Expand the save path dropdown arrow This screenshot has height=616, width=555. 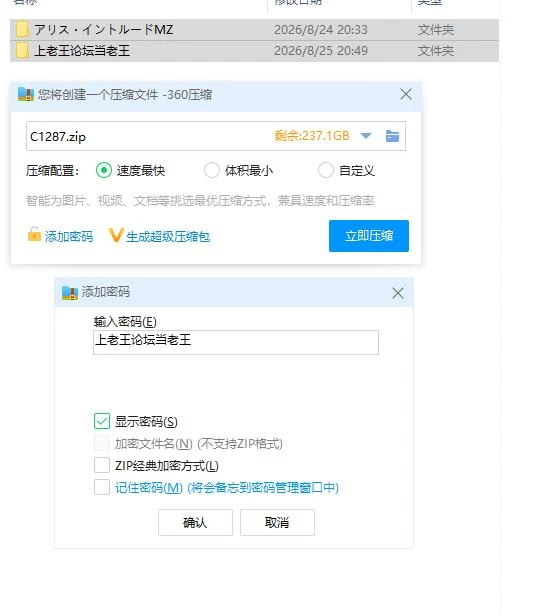[366, 136]
